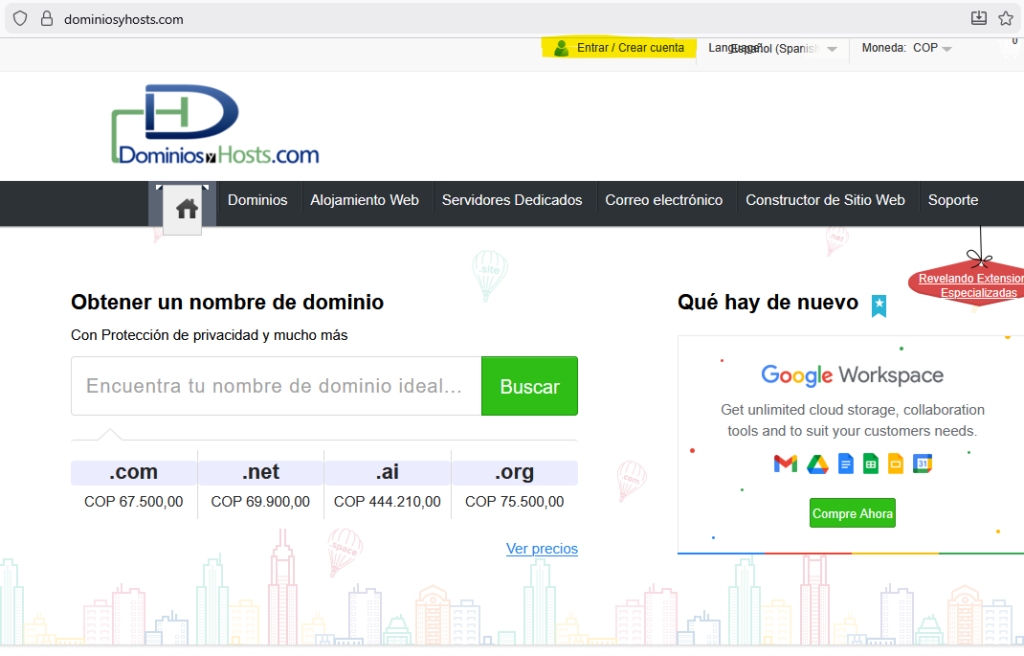The height and width of the screenshot is (656, 1024).
Task: Open the Google Slides icon
Action: pyautogui.click(x=896, y=463)
